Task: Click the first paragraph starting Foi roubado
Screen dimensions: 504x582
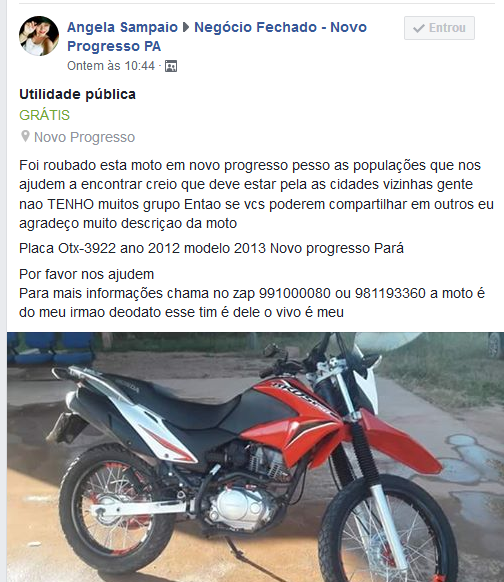Action: (x=256, y=194)
